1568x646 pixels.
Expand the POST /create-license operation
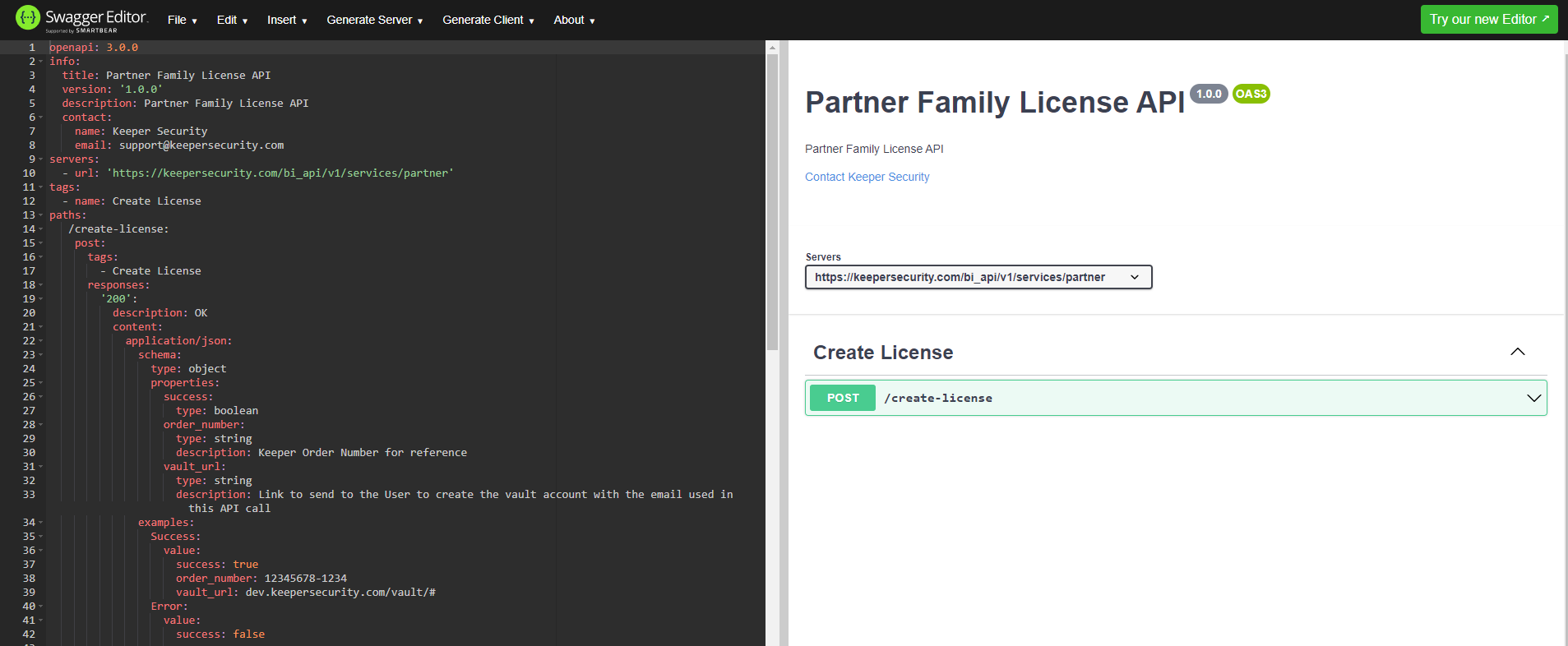[x=1533, y=398]
